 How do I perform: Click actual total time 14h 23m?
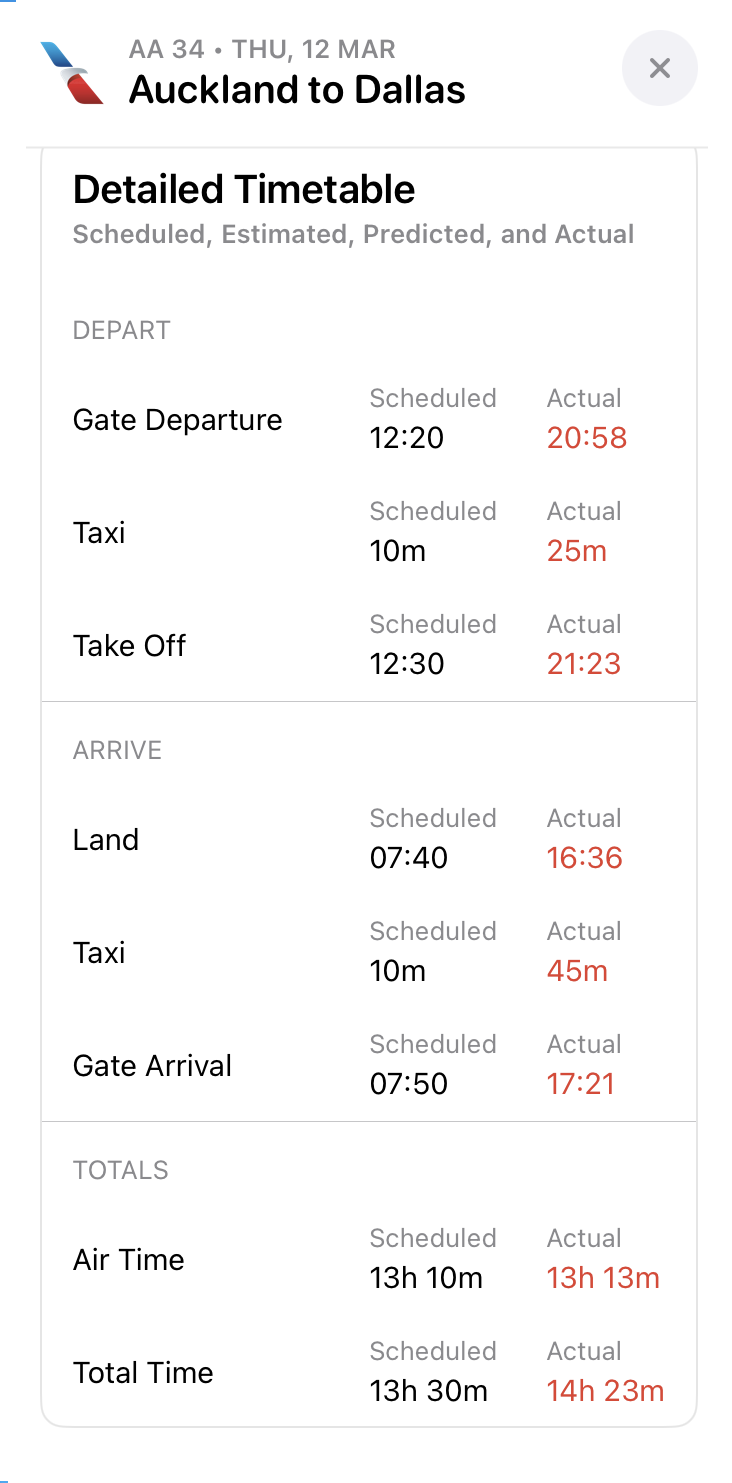tap(605, 1391)
